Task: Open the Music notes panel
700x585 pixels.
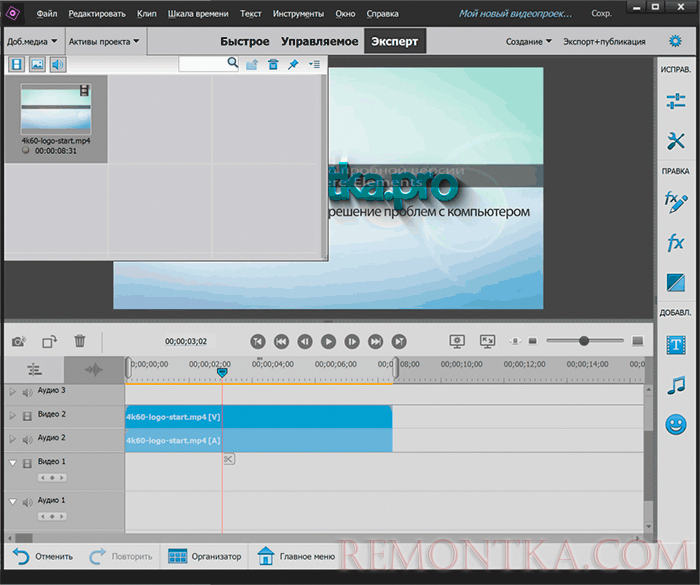Action: click(676, 384)
